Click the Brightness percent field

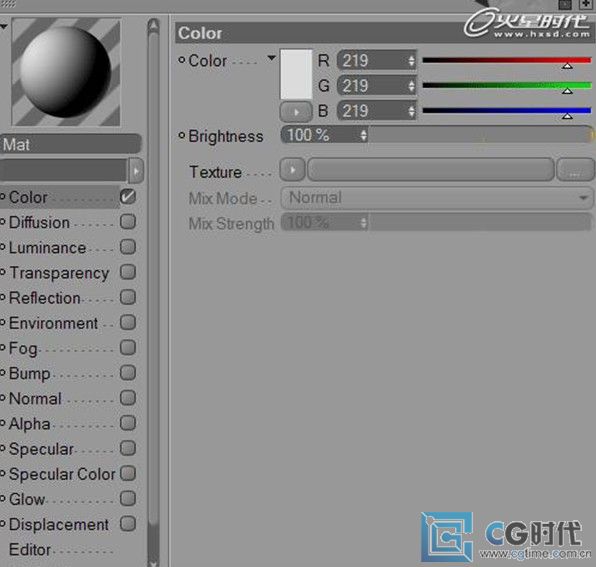tap(320, 135)
